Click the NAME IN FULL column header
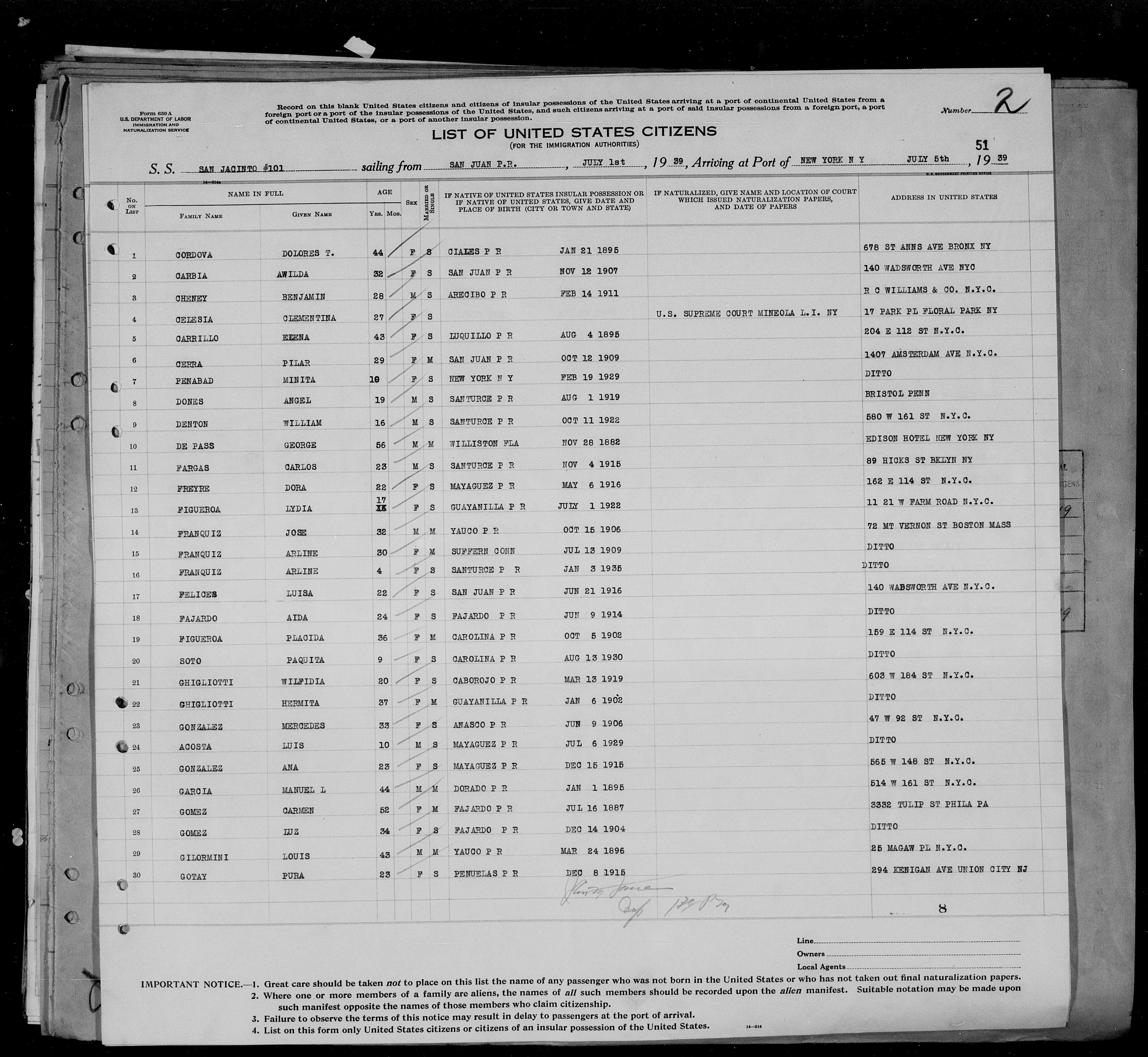The height and width of the screenshot is (1057, 1148). (255, 194)
